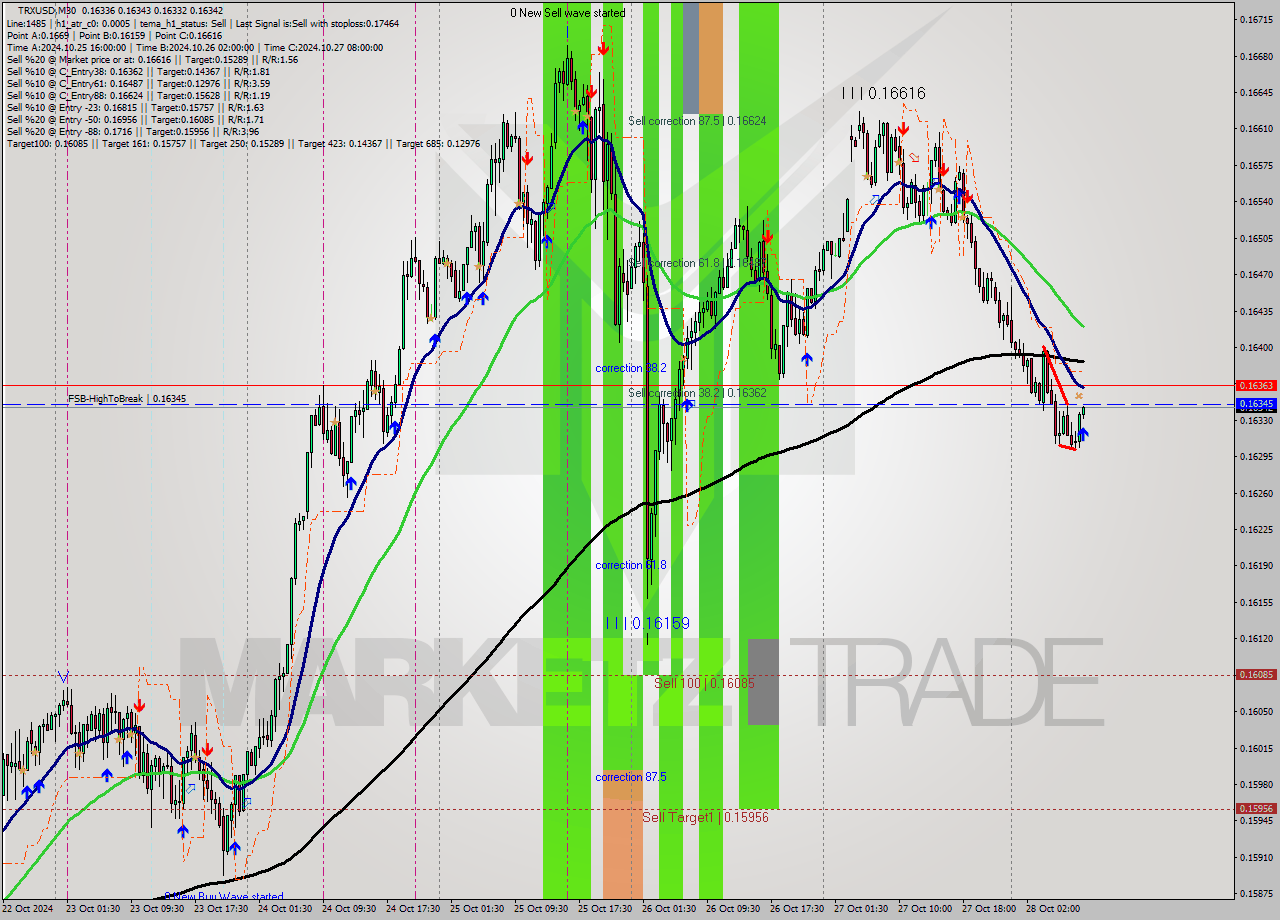
Task: Click the '24 Oct 01:30' time axis label
Action: pos(285,909)
